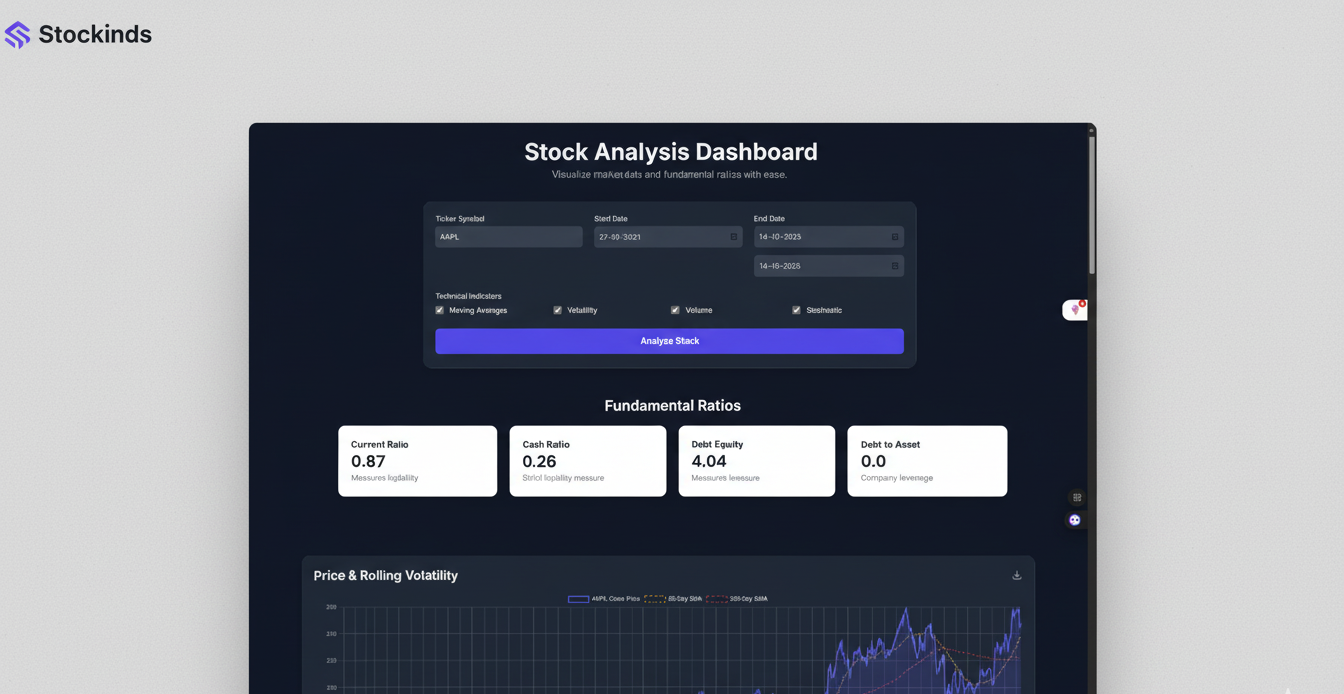Open the End Date calendar picker

point(893,236)
